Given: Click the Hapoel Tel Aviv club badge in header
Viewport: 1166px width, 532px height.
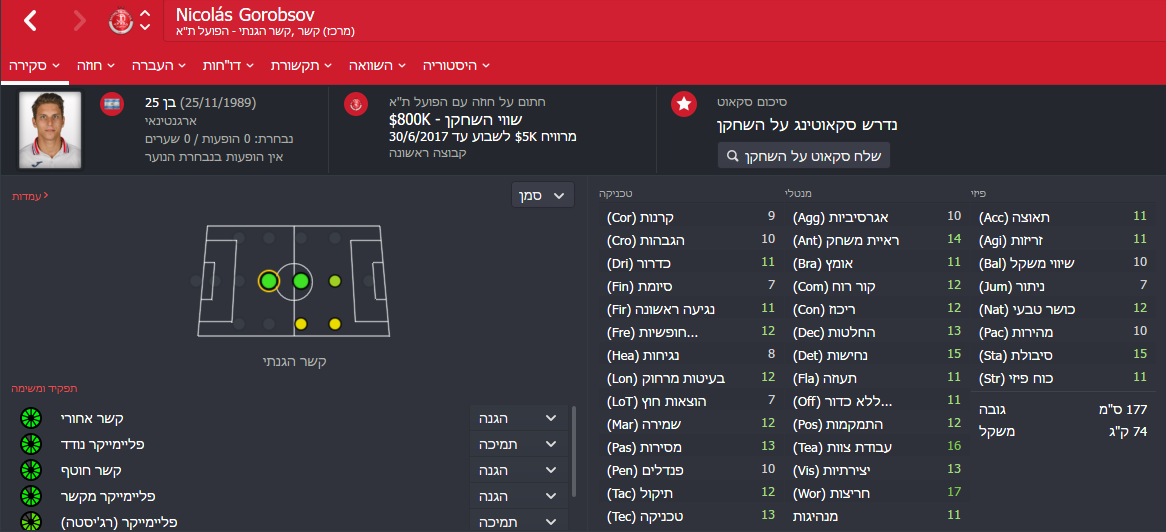Looking at the screenshot, I should (x=120, y=21).
